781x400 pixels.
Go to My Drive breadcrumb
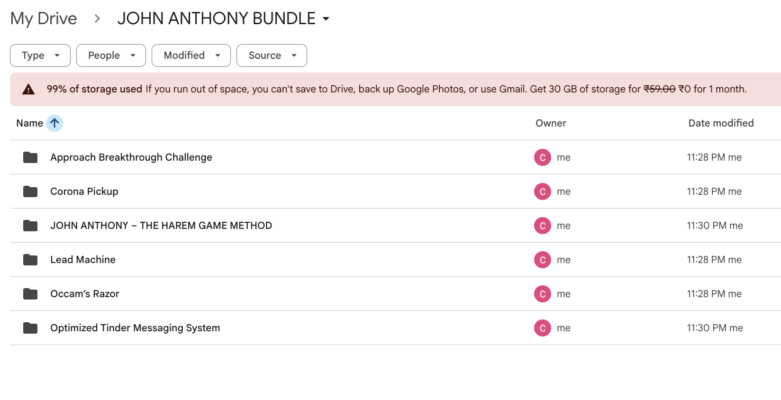click(x=43, y=19)
